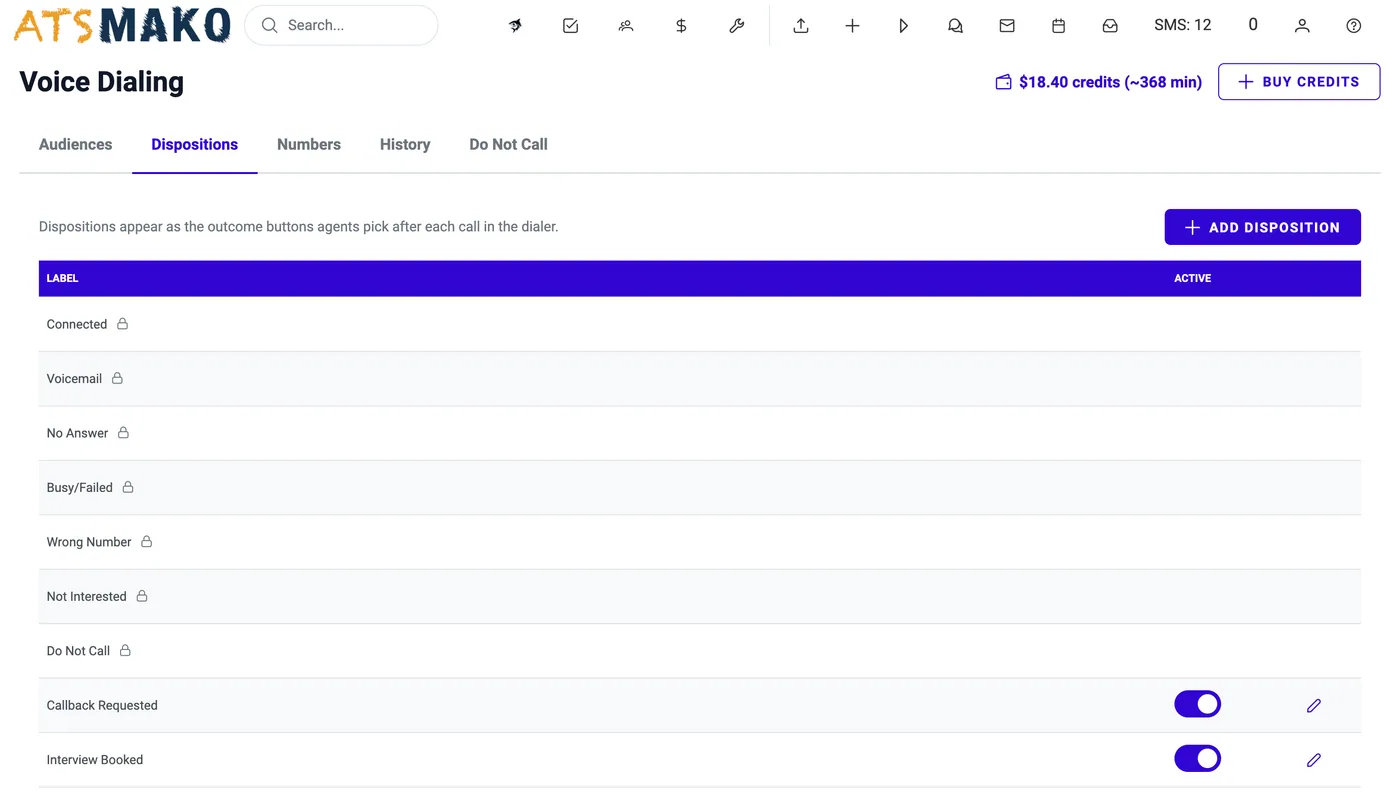Viewport: 1400px width, 804px height.
Task: Click the plus icon in top toolbar
Action: (852, 26)
